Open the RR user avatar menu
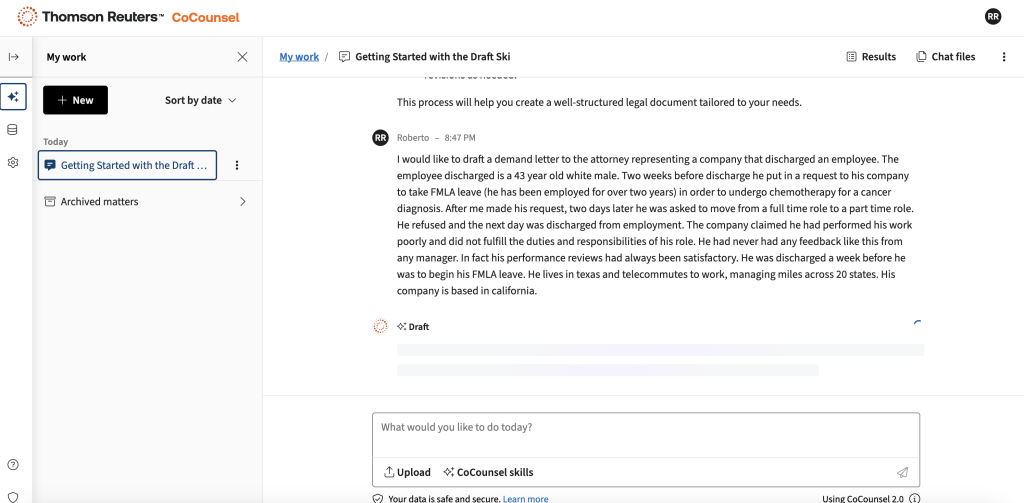 click(992, 17)
